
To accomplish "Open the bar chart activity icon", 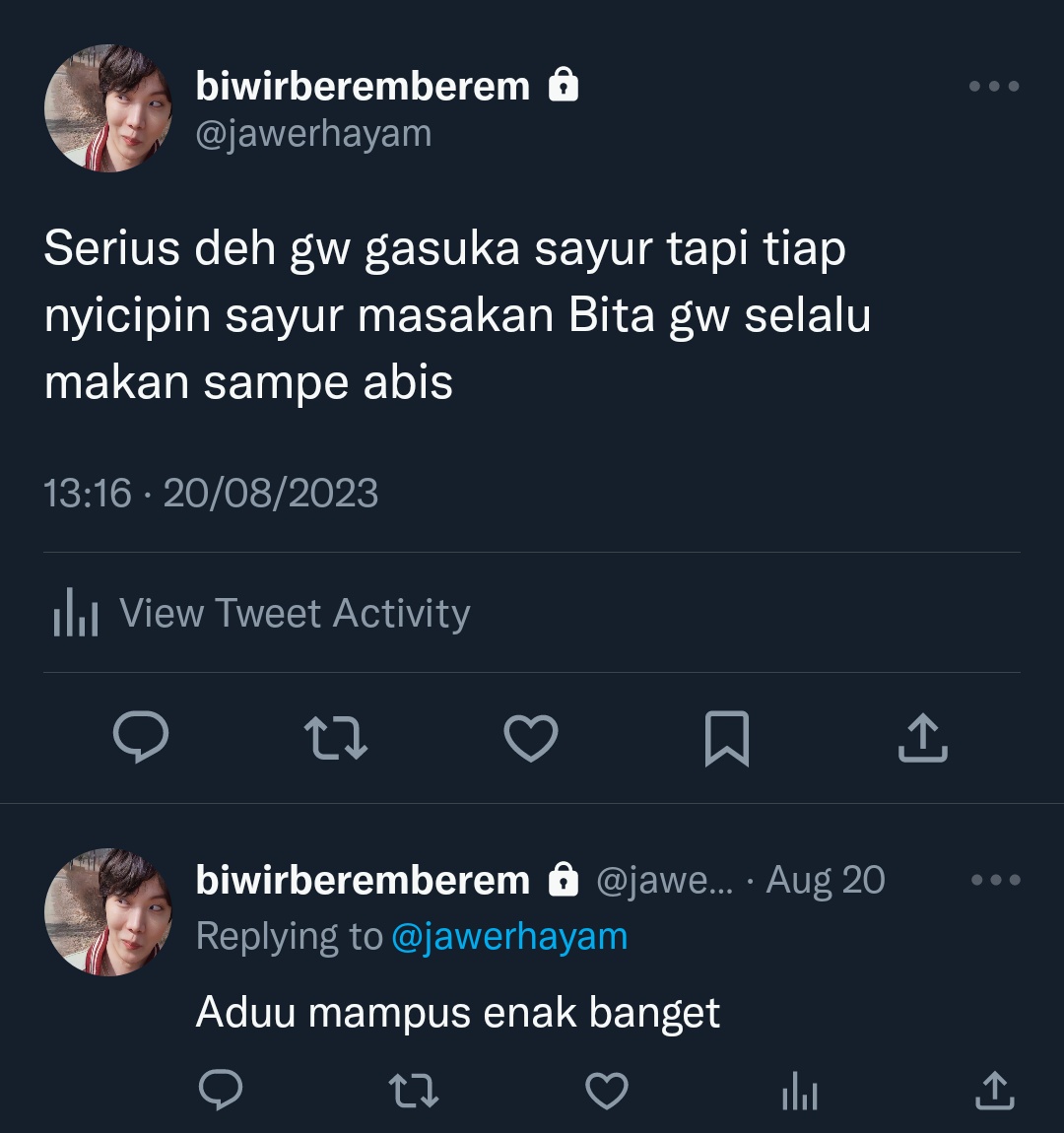I will click(x=75, y=613).
